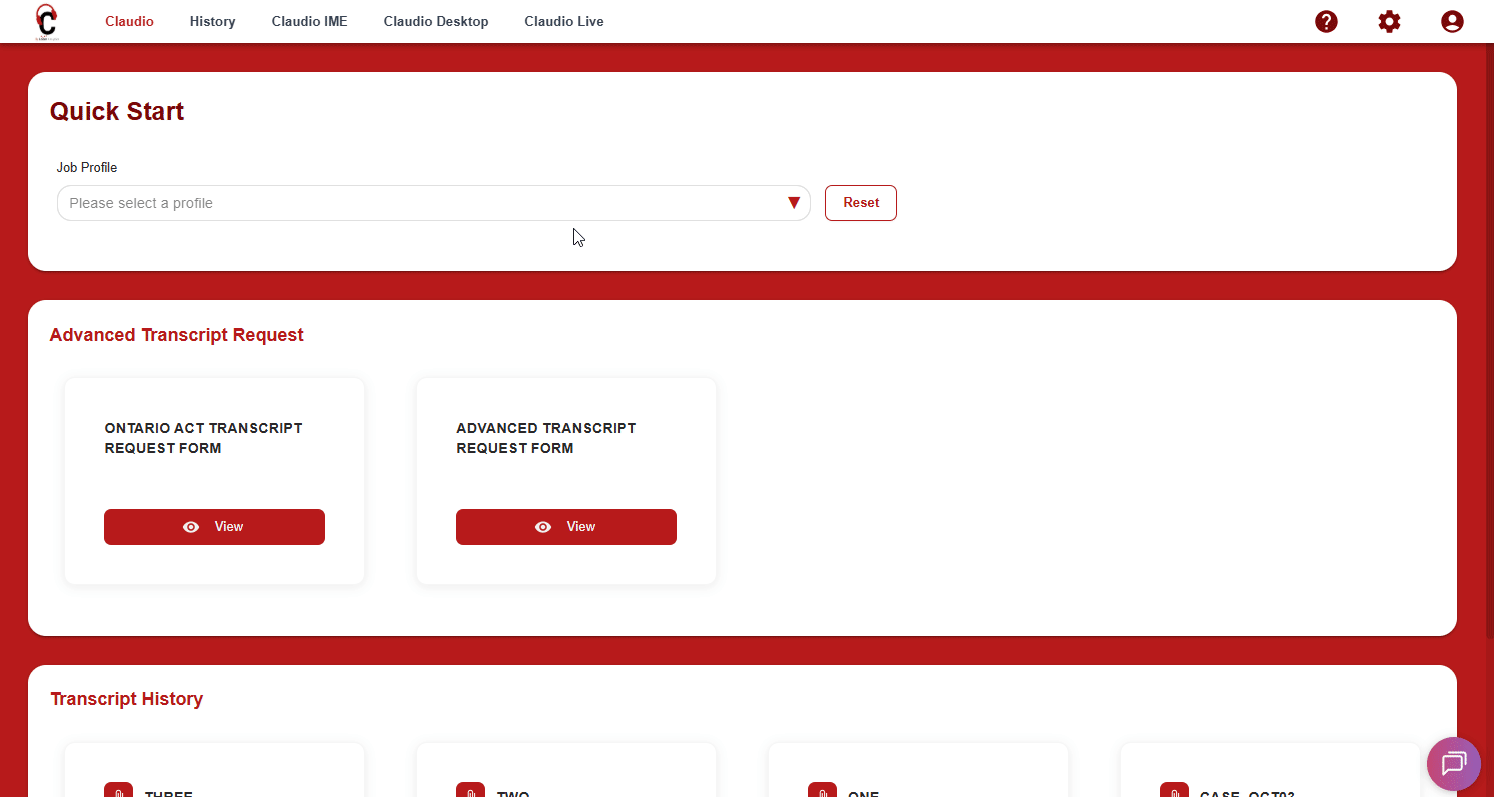Switch to the History tab
Screen dimensions: 1494x797
tap(212, 21)
